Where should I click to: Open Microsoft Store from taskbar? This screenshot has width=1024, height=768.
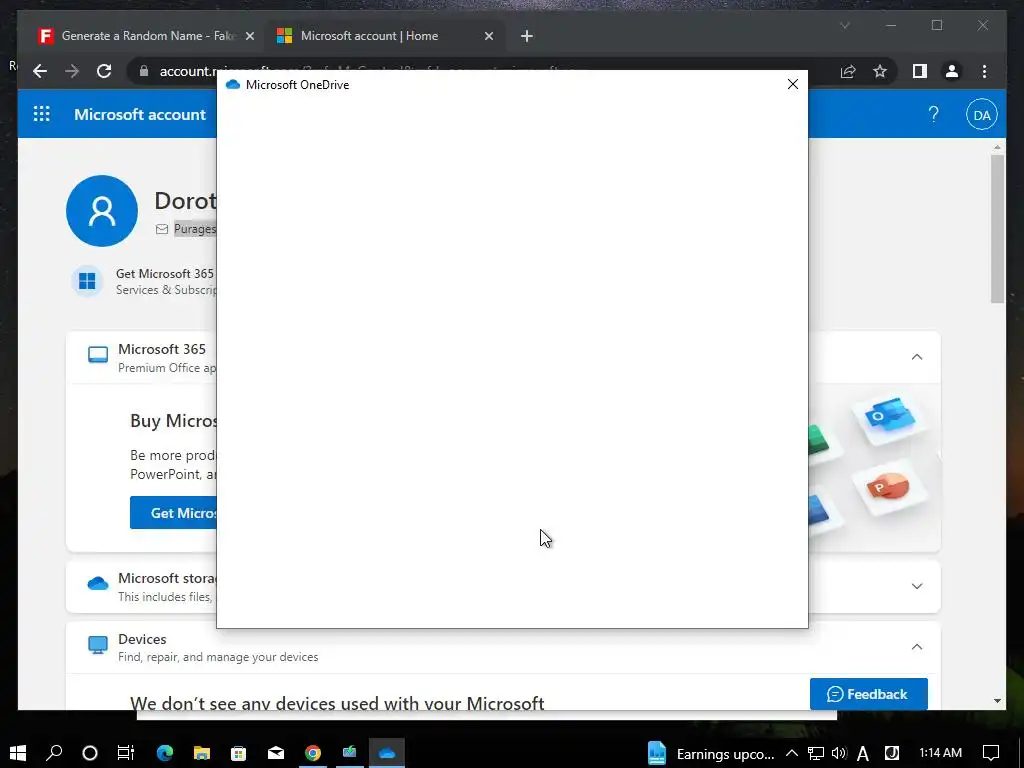238,753
